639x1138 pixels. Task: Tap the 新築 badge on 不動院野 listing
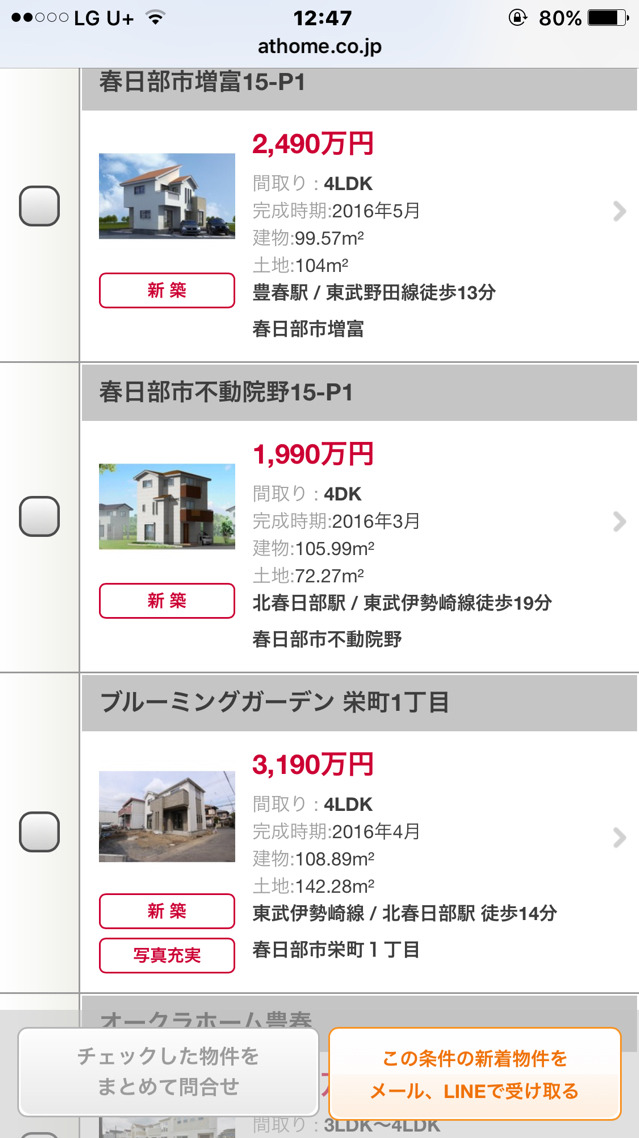167,601
